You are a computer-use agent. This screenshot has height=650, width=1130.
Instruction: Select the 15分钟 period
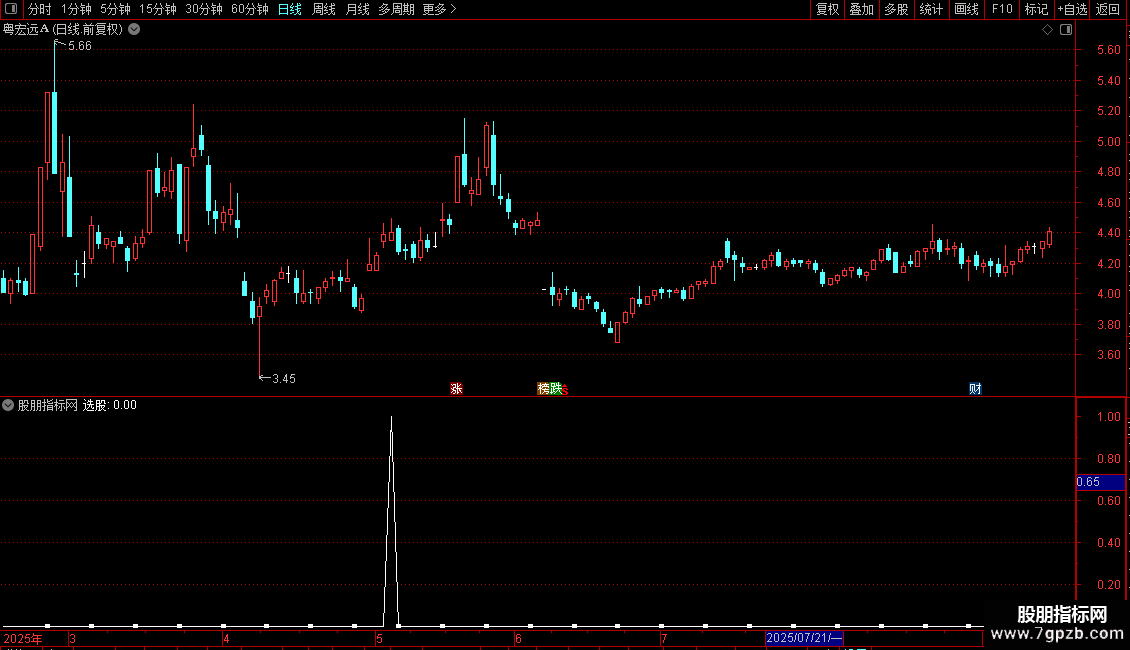tap(158, 9)
